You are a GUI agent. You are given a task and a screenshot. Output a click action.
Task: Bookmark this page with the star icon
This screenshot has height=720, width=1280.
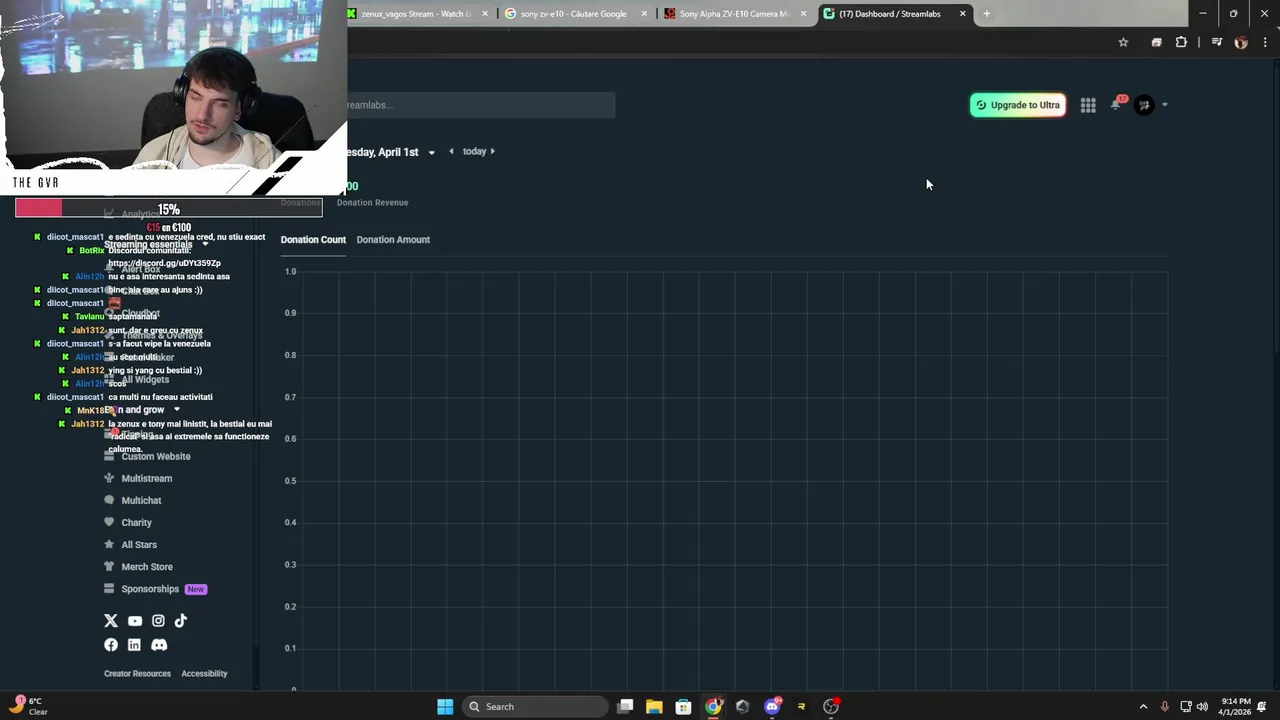[x=1123, y=42]
